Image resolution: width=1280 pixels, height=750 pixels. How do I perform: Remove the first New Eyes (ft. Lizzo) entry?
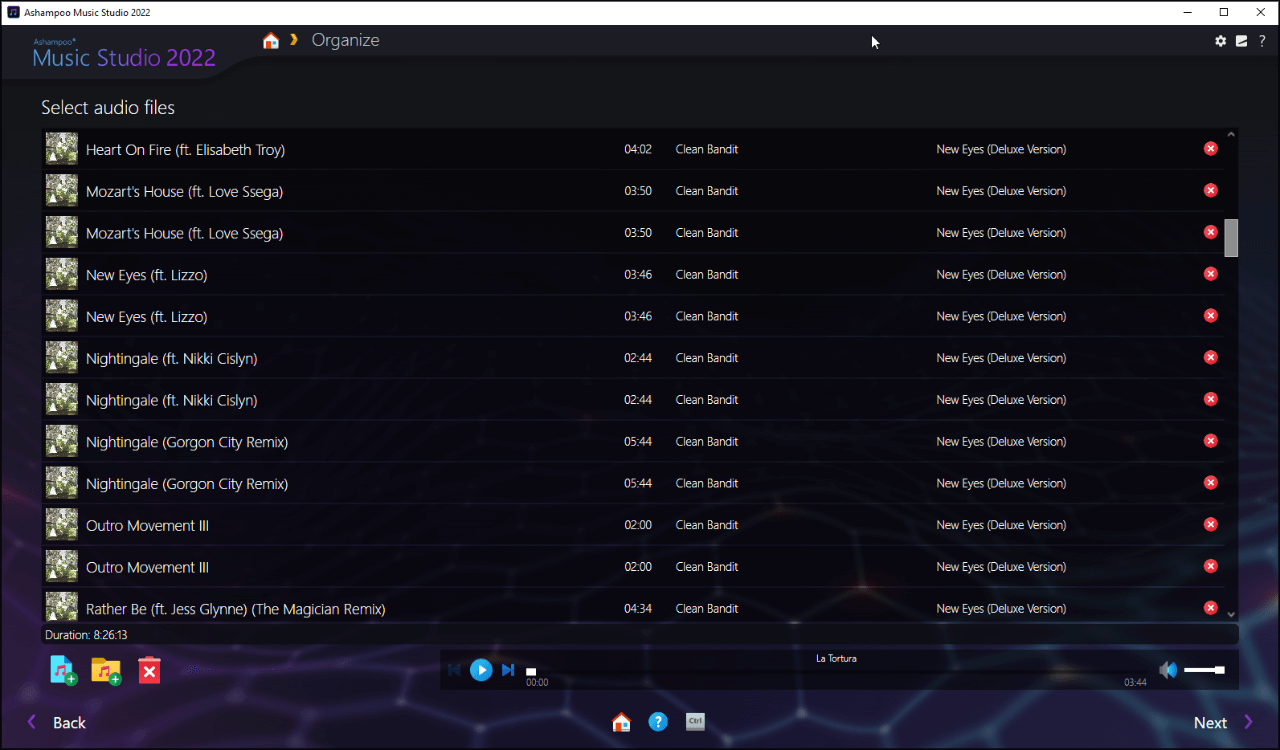click(1210, 274)
